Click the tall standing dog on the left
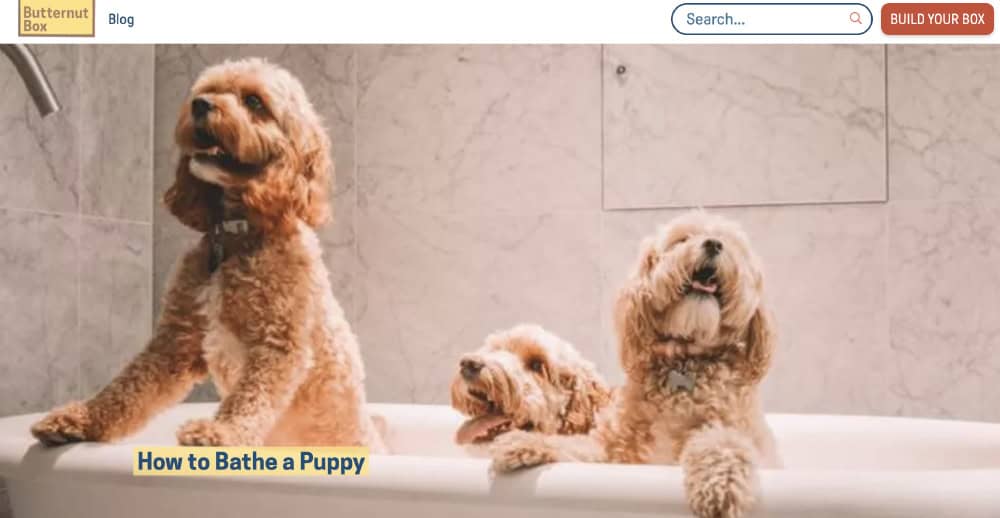This screenshot has width=1000, height=518. pos(210,255)
